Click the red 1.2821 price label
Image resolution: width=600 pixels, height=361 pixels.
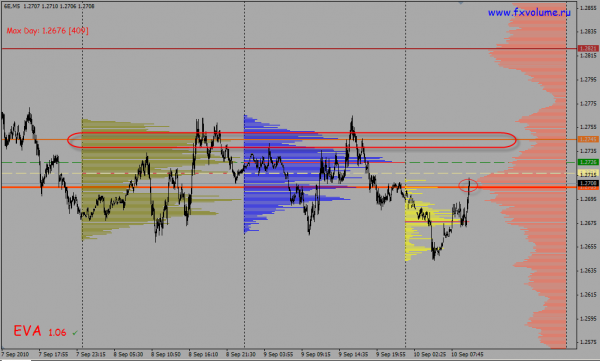[588, 49]
